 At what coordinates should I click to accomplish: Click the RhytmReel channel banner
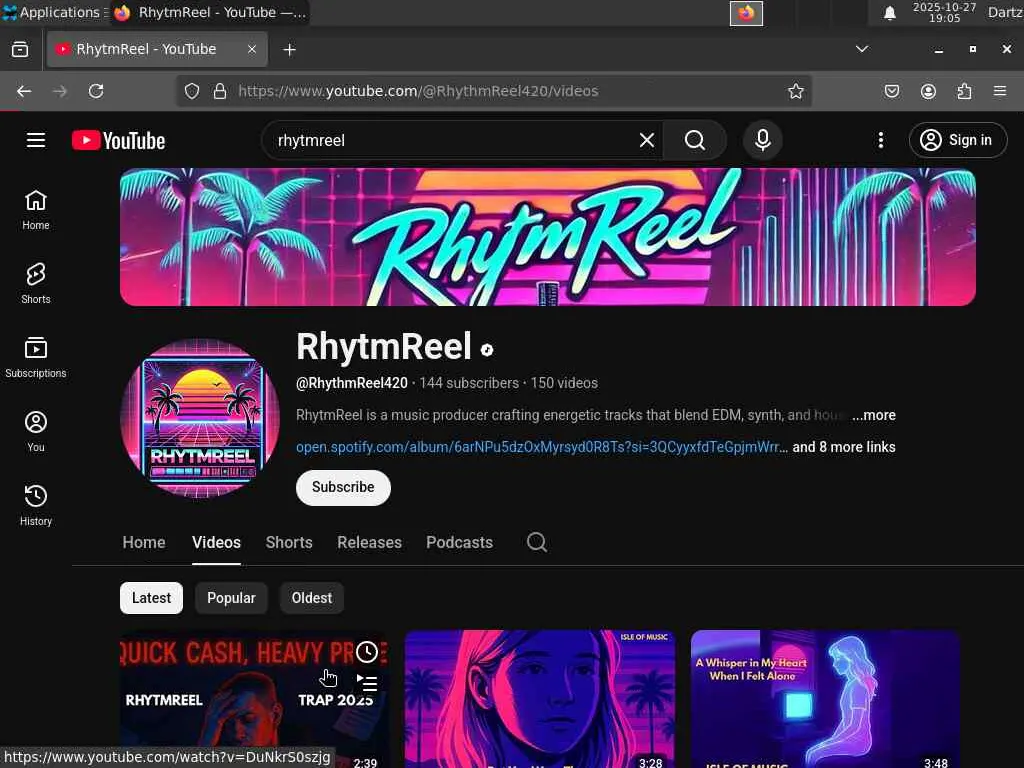tap(548, 237)
